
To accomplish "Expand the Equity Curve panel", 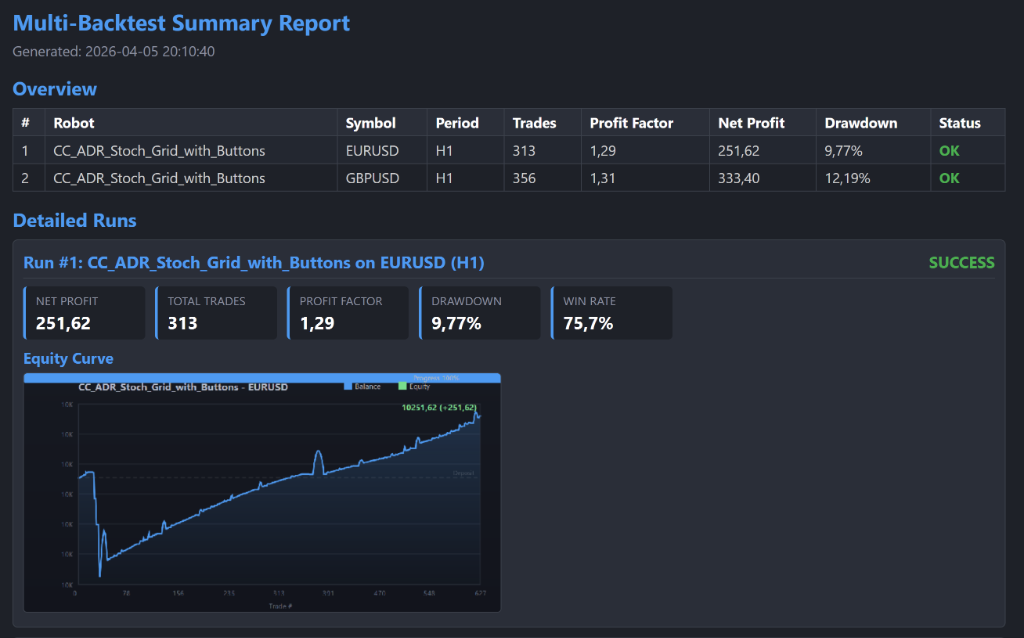I will [x=68, y=358].
